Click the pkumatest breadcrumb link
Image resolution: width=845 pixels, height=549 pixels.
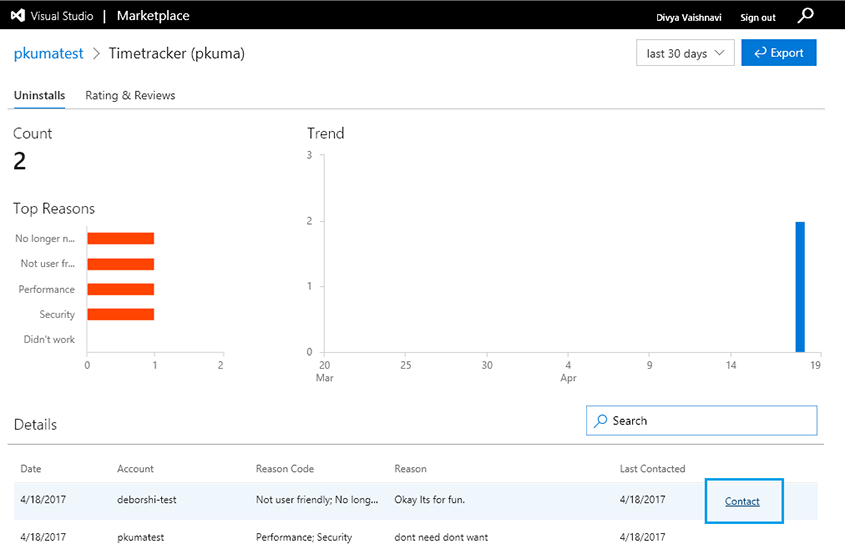point(49,53)
